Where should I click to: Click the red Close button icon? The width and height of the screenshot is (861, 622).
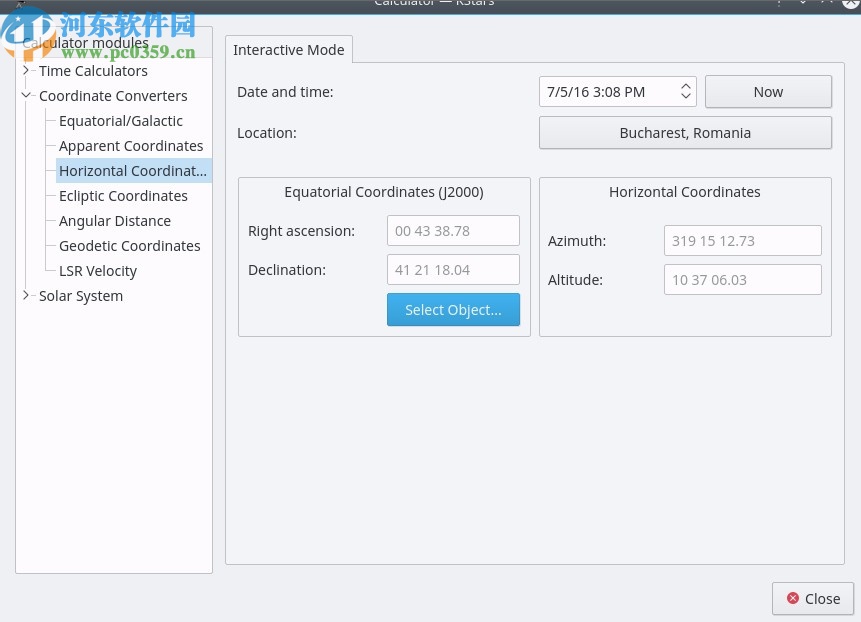793,599
